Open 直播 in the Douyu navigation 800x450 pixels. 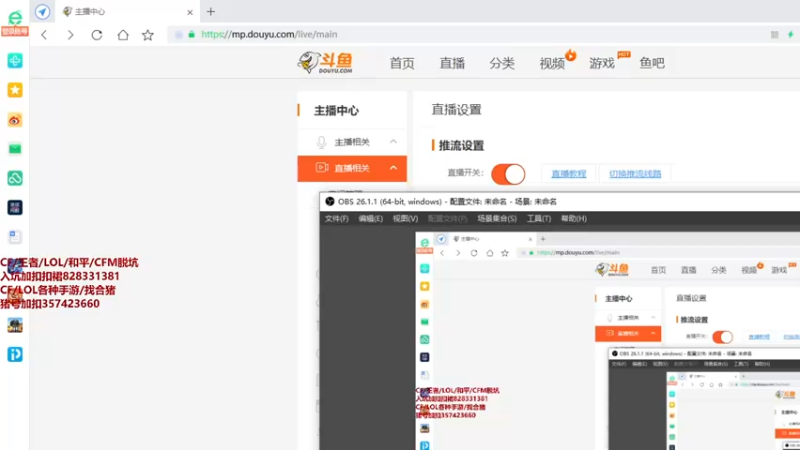(452, 63)
